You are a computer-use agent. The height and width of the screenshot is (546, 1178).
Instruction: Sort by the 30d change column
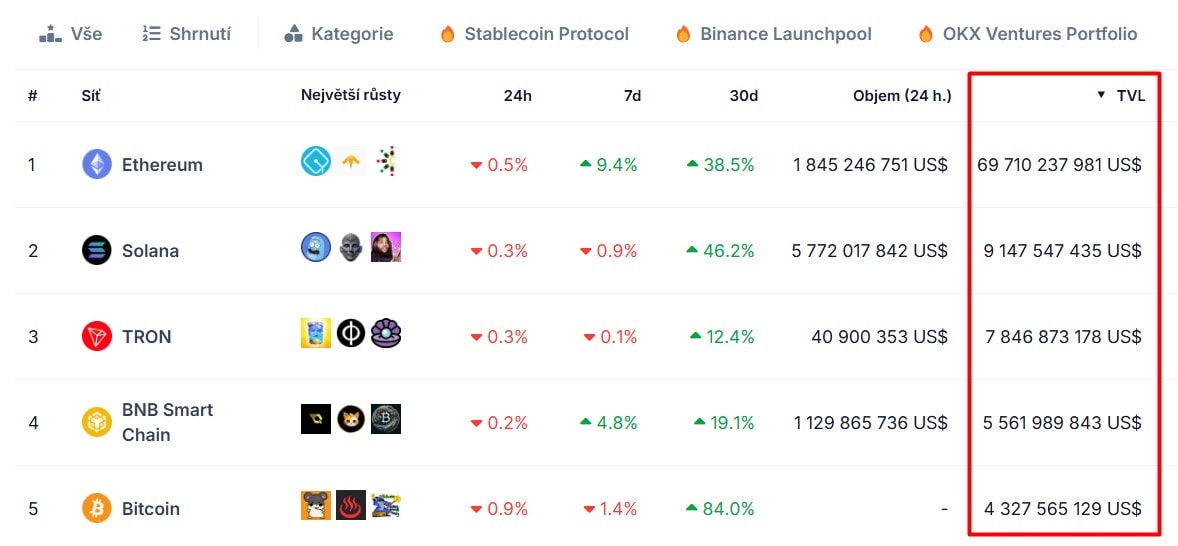tap(743, 96)
